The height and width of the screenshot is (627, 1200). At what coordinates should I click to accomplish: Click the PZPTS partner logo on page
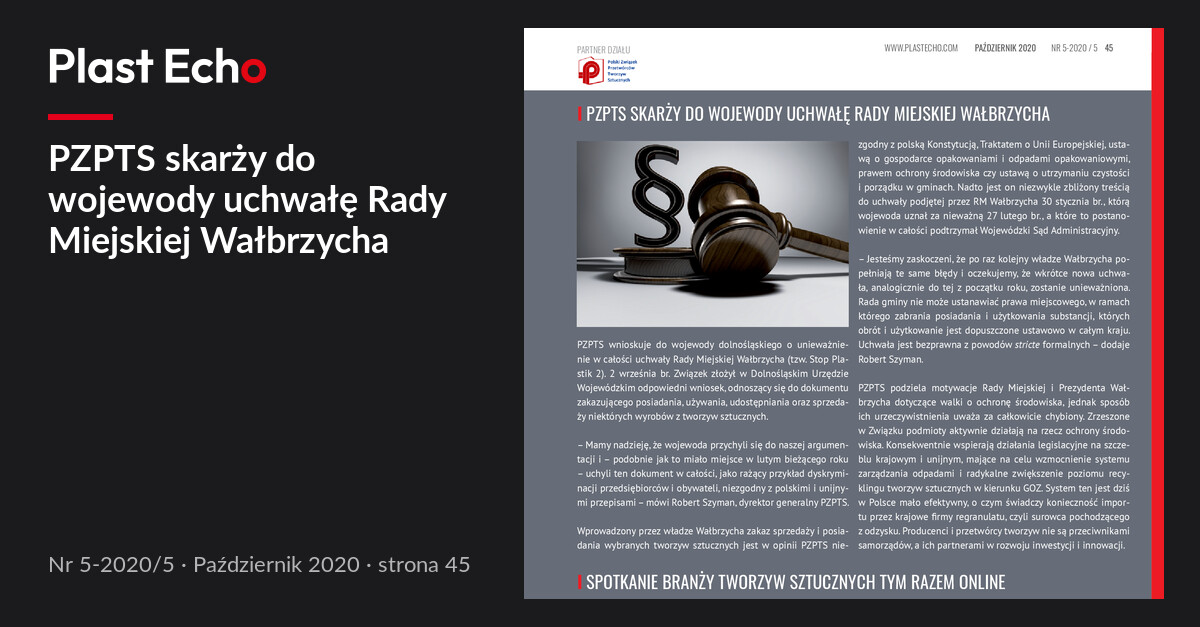point(607,71)
